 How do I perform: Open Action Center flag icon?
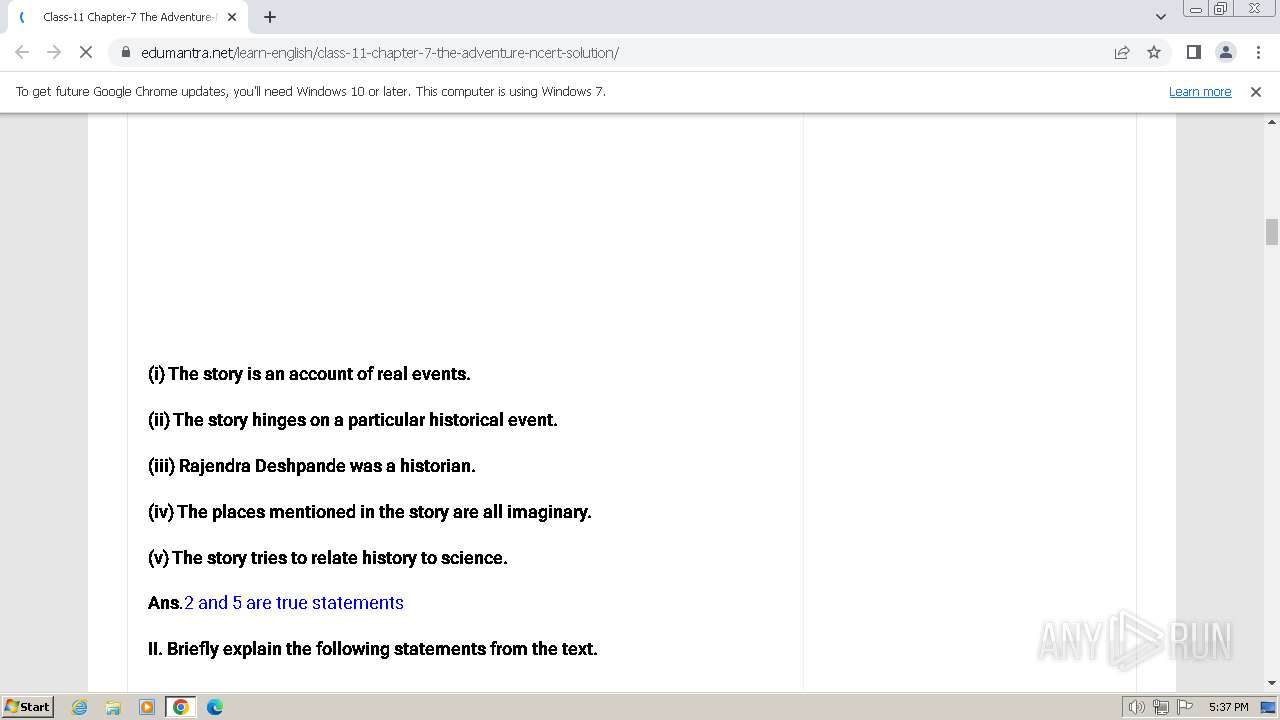point(1185,707)
